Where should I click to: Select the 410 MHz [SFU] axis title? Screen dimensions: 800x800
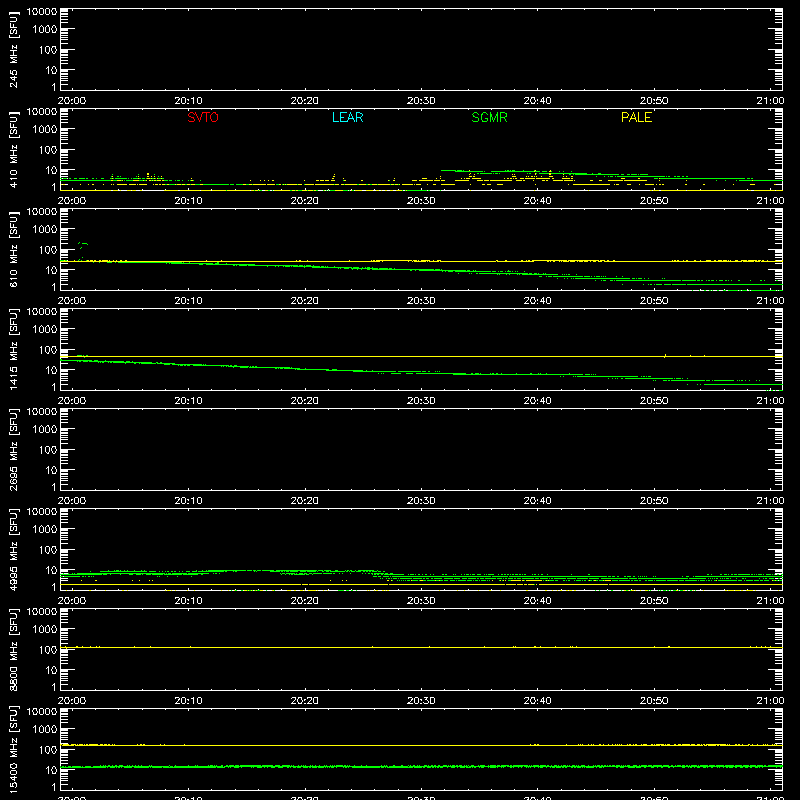[14, 149]
